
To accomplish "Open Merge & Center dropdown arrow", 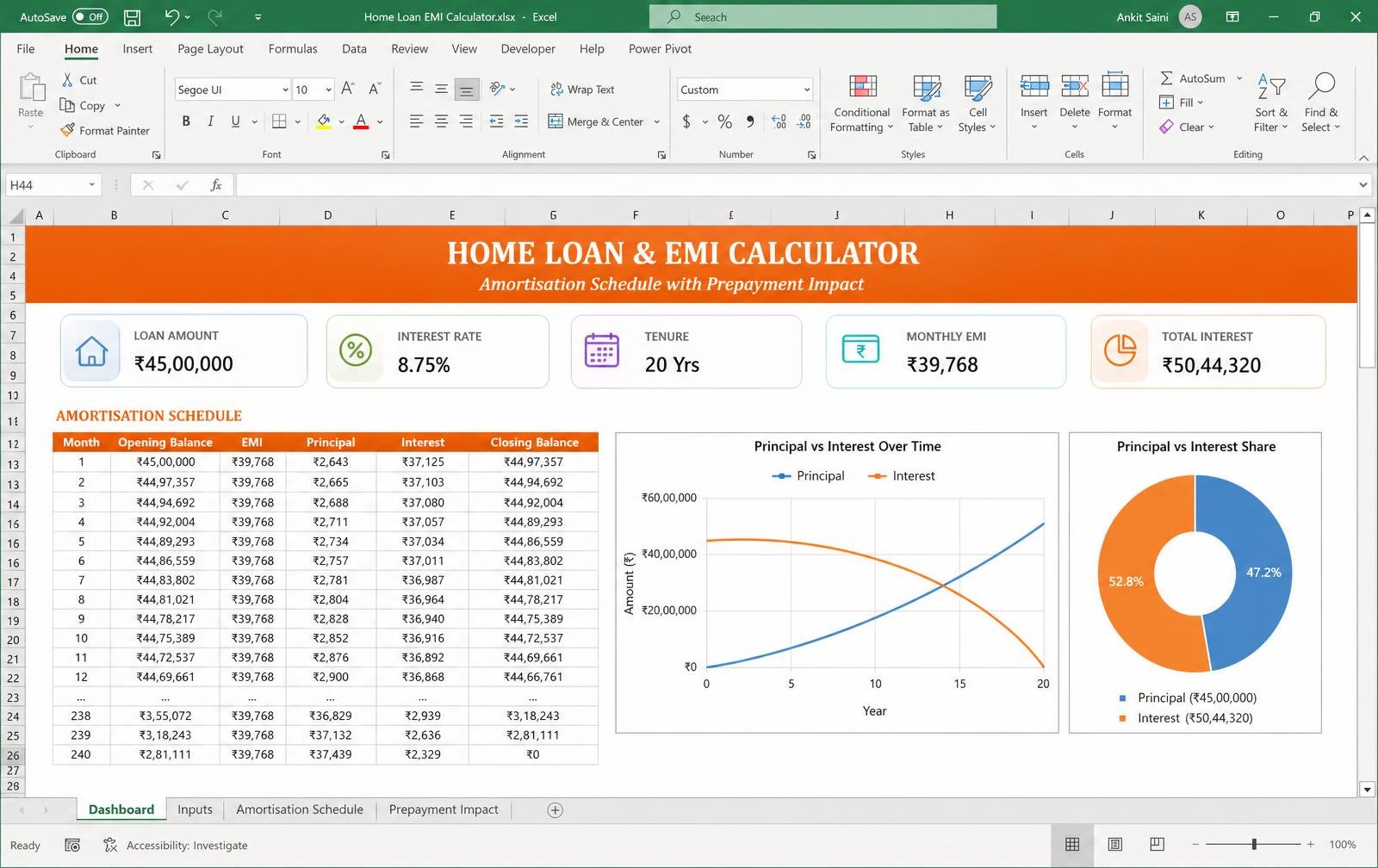I will 657,121.
